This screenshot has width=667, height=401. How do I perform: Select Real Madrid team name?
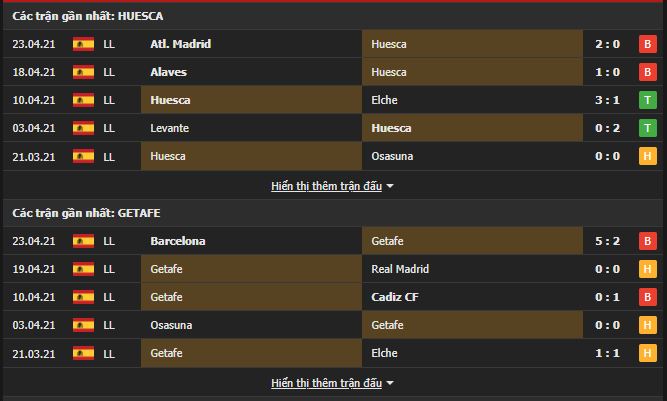coord(400,269)
